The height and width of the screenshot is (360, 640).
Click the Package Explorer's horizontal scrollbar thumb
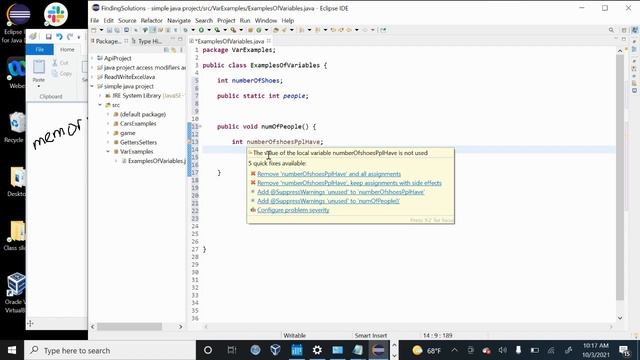(x=129, y=327)
